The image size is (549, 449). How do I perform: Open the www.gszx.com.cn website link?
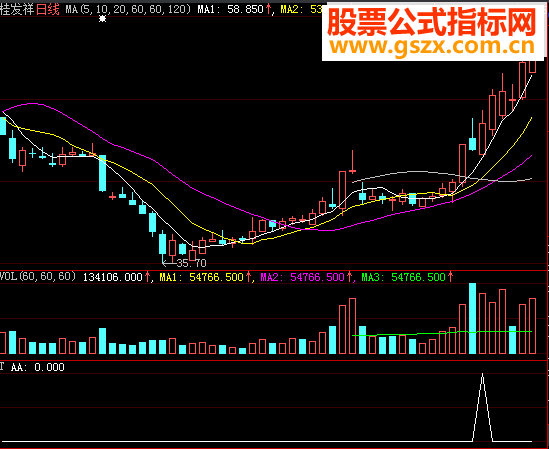click(x=432, y=46)
